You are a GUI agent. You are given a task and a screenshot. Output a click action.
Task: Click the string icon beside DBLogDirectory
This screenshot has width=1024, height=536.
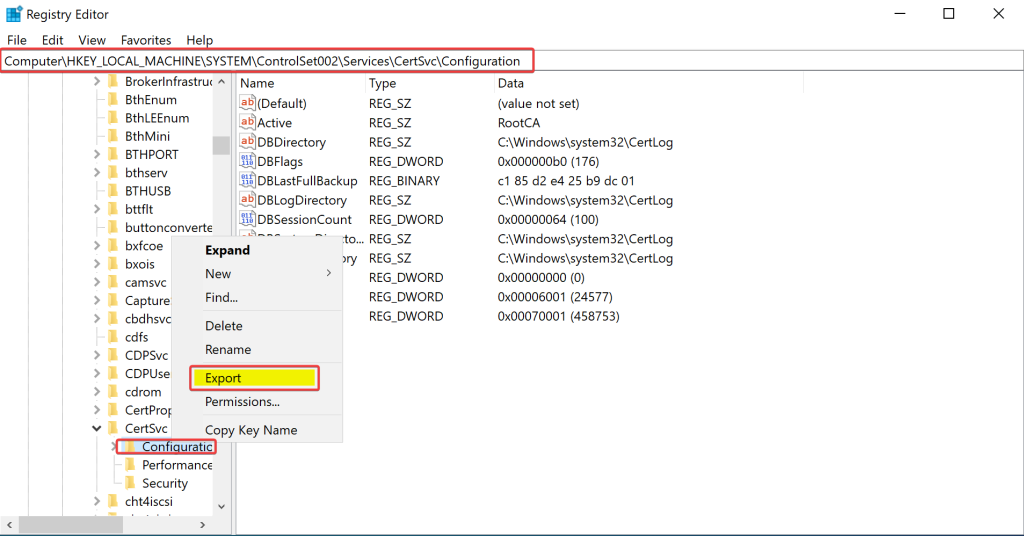coord(248,200)
